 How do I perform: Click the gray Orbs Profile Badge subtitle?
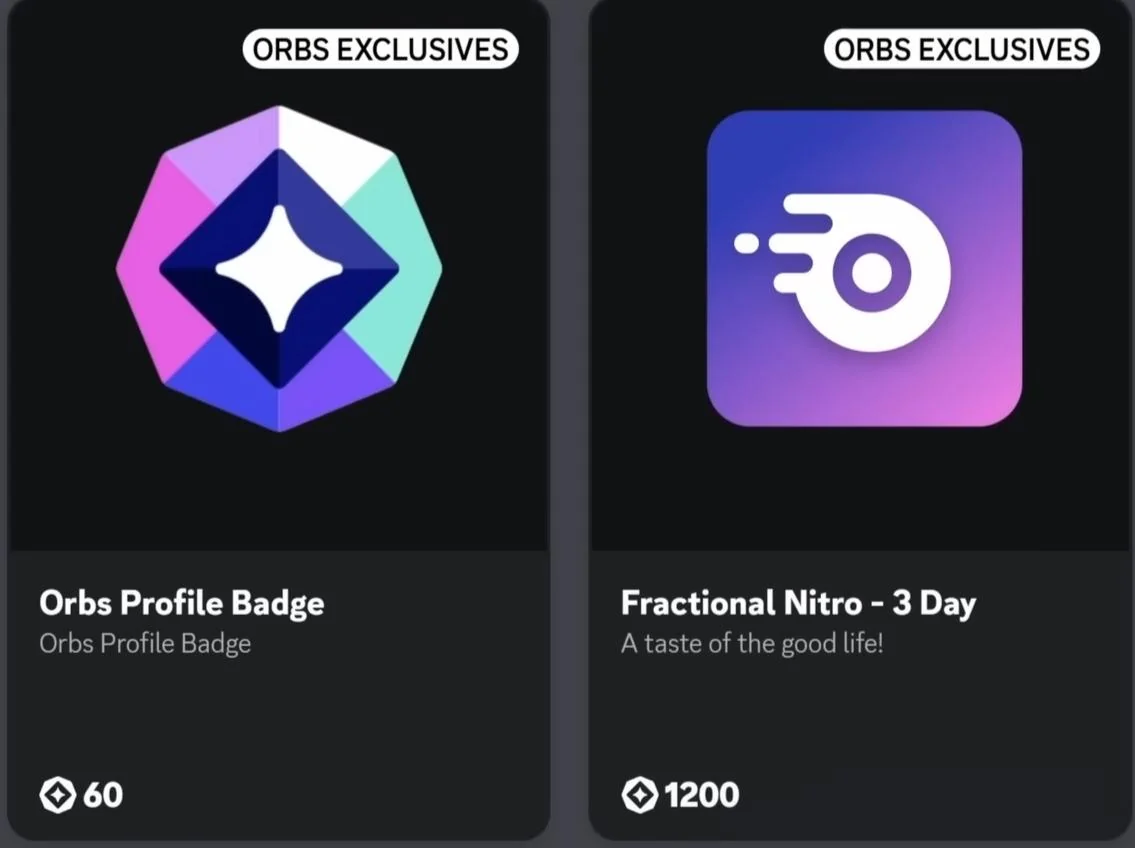point(145,643)
